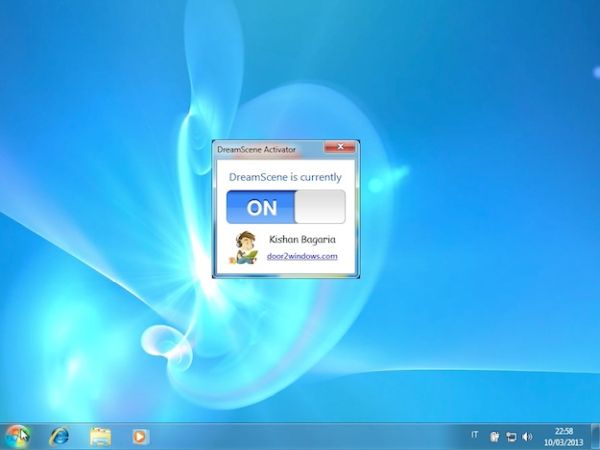Open the volume control speaker icon
600x450 pixels.
click(x=527, y=436)
